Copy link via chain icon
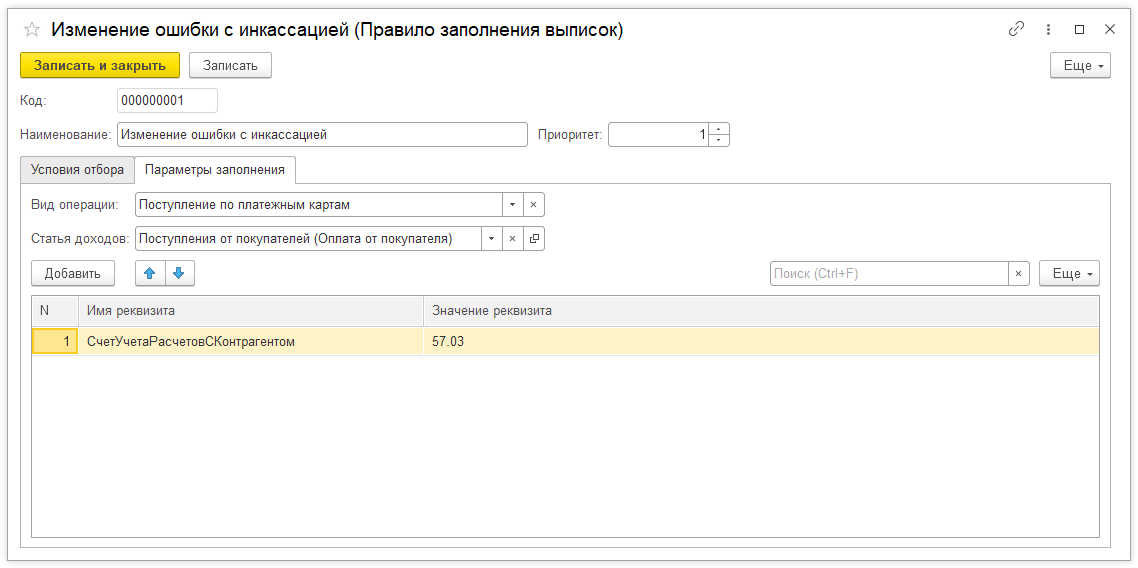The height and width of the screenshot is (568, 1138). click(x=1016, y=29)
